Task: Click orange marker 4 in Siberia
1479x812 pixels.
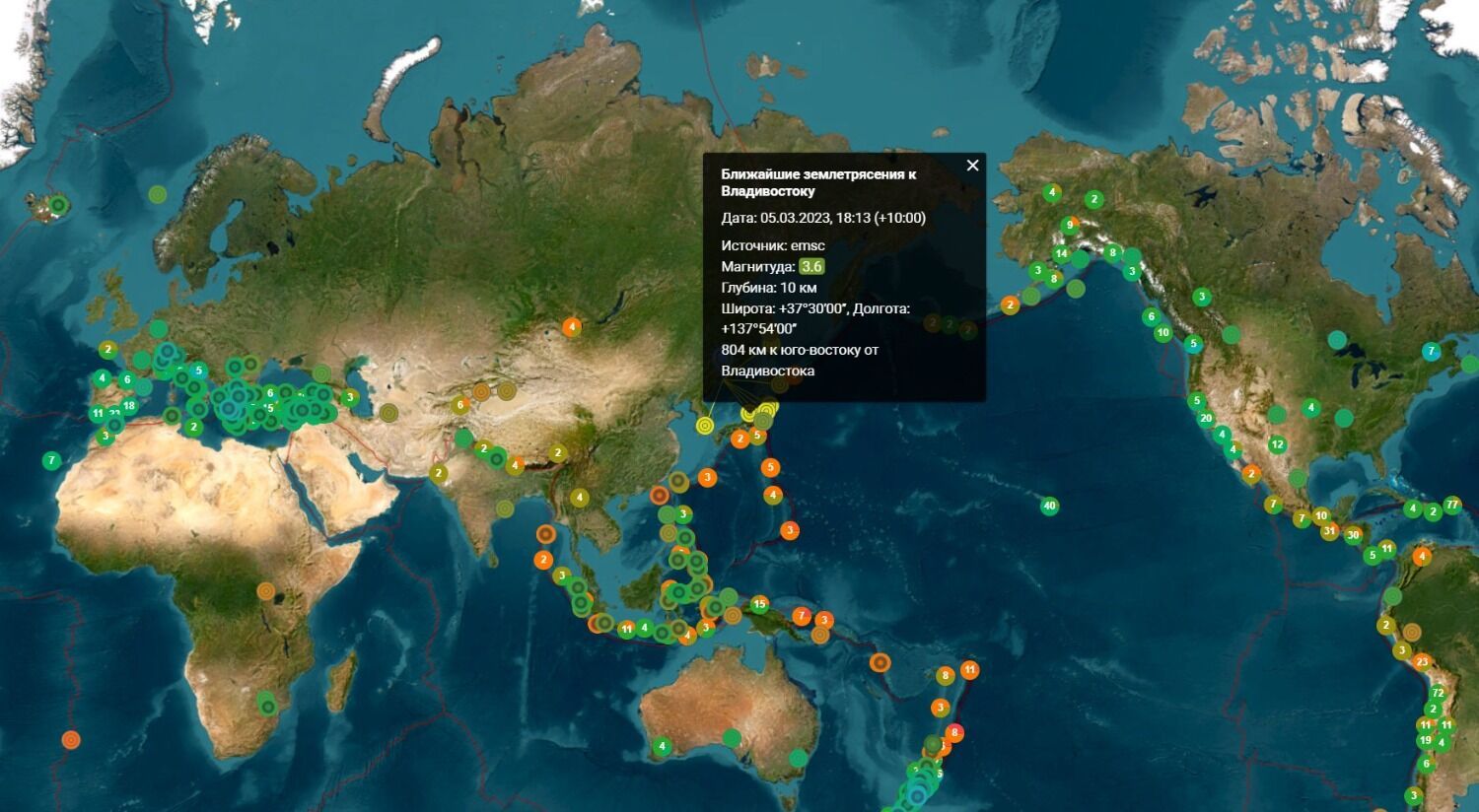Action: tap(572, 326)
